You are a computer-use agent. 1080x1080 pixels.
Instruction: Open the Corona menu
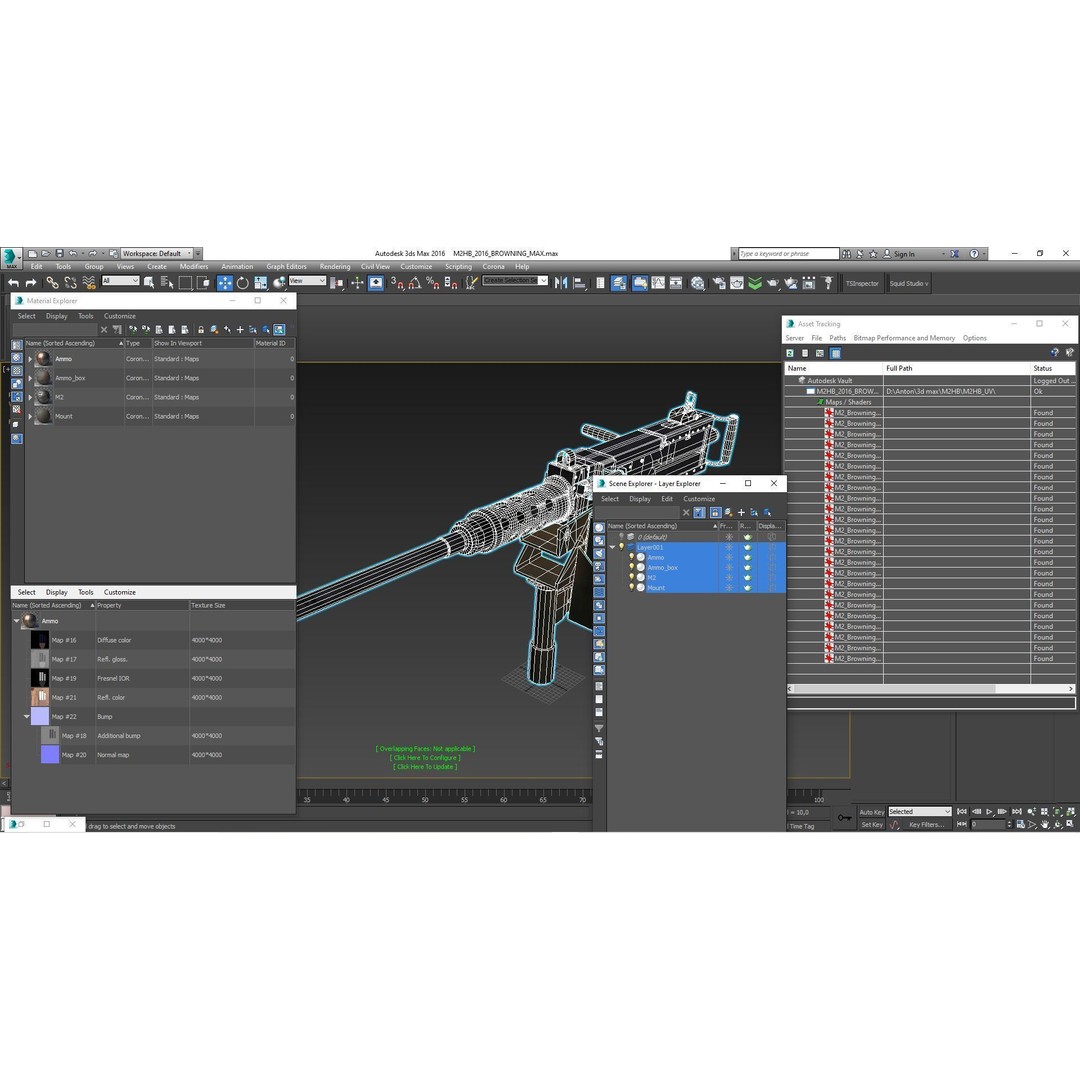tap(493, 267)
